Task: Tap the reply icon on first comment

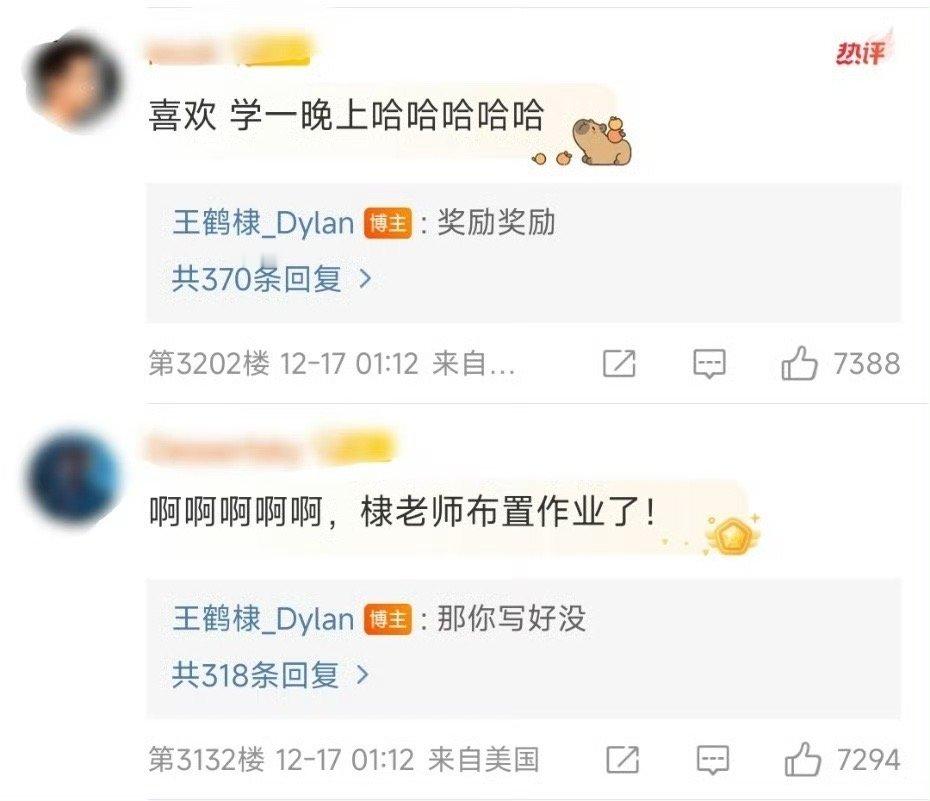Action: 709,363
